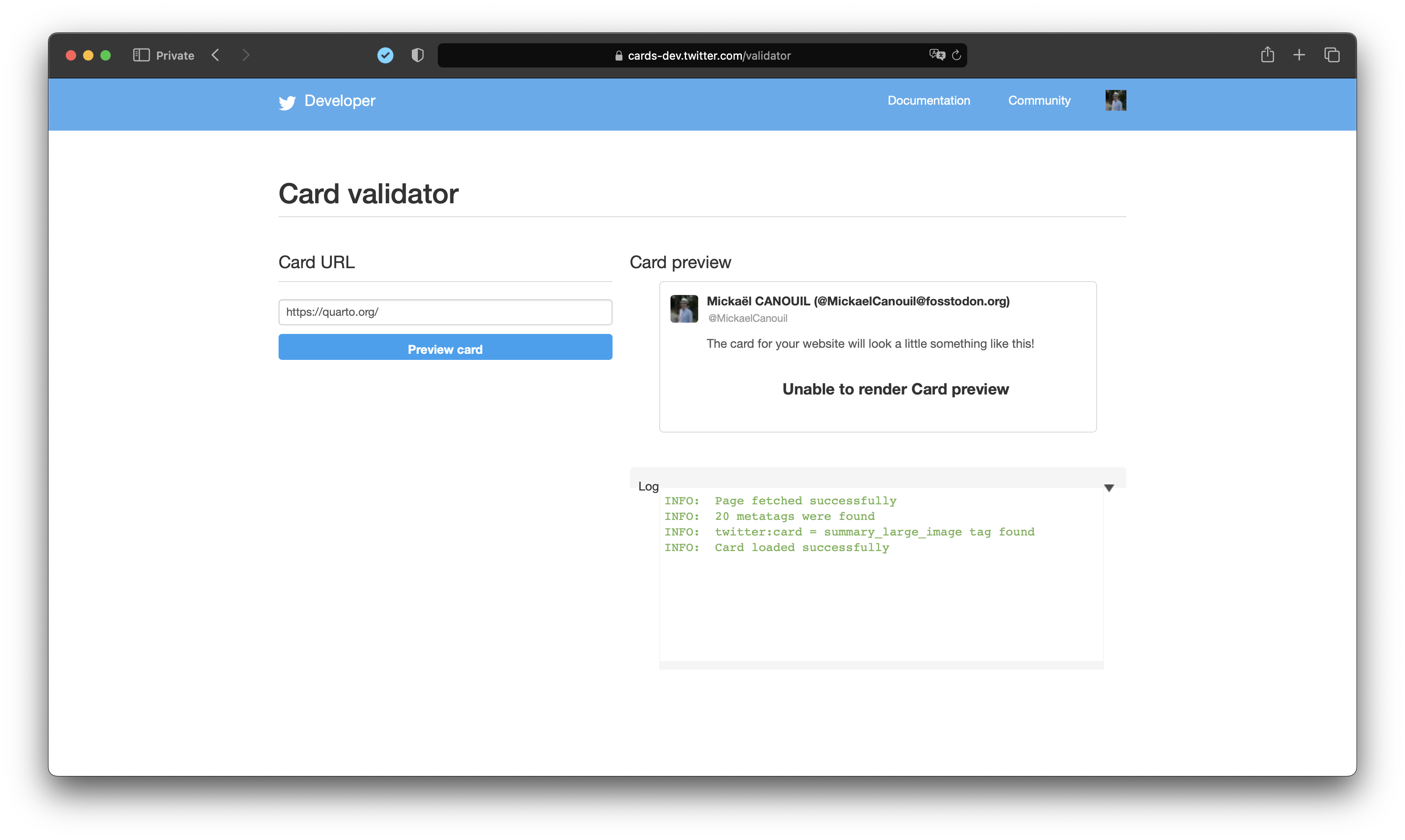
Task: Minimize the window with the yellow button
Action: point(88,55)
